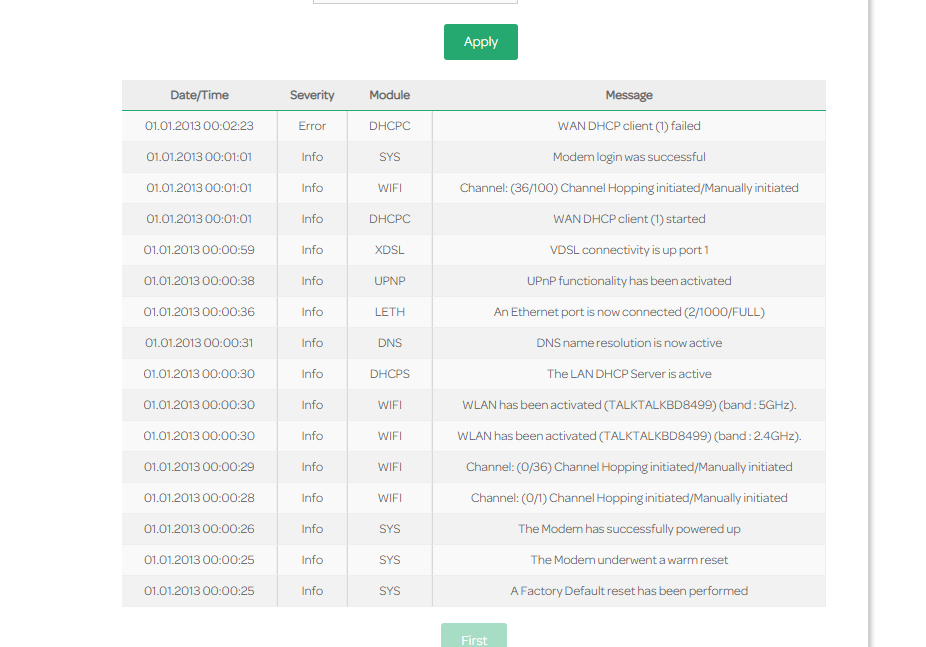
Task: Click the green Apply button
Action: pos(480,42)
